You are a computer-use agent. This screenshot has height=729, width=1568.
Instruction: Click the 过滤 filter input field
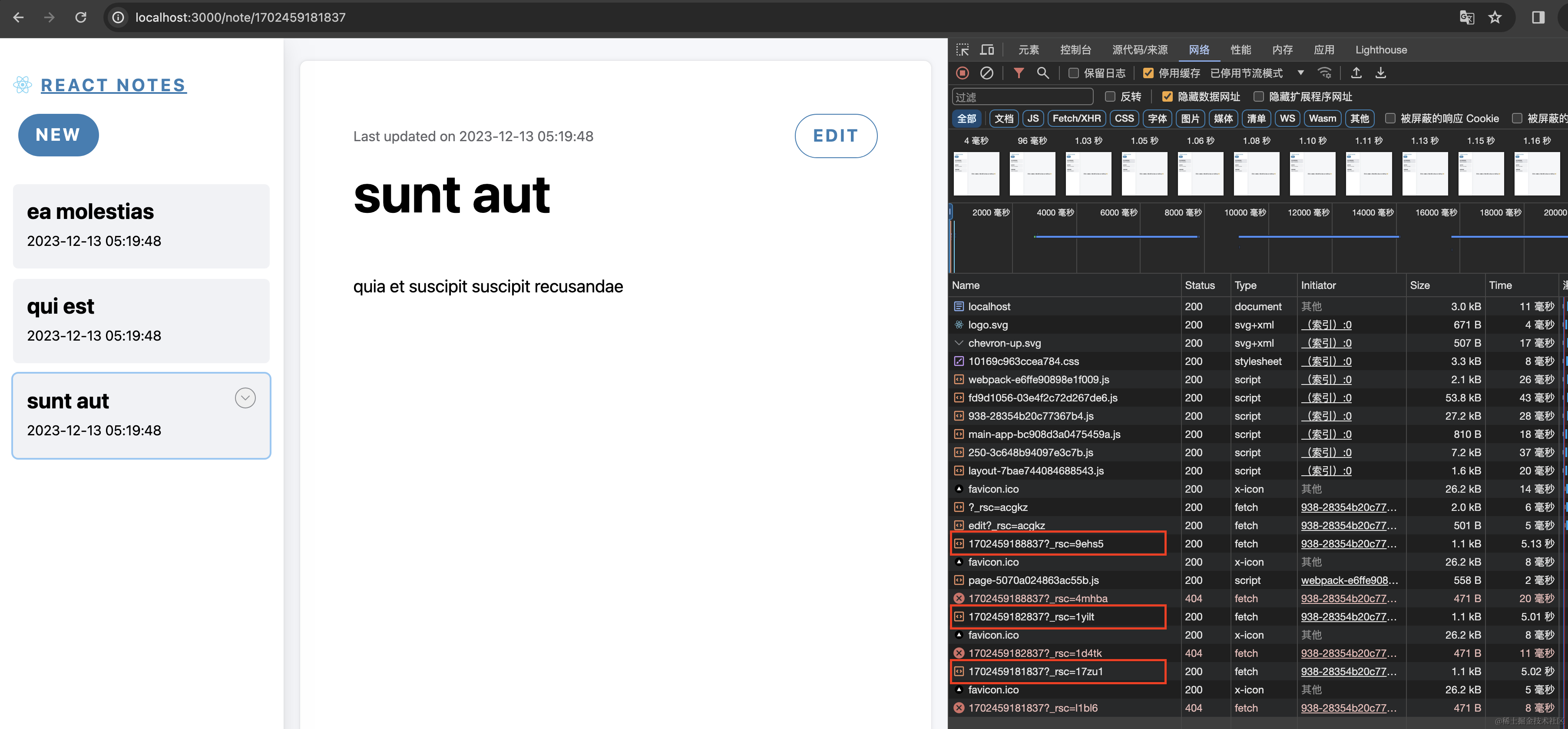[x=1022, y=97]
